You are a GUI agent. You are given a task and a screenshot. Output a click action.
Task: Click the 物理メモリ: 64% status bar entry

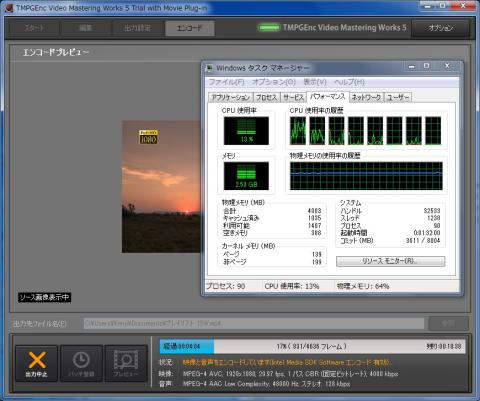363,286
